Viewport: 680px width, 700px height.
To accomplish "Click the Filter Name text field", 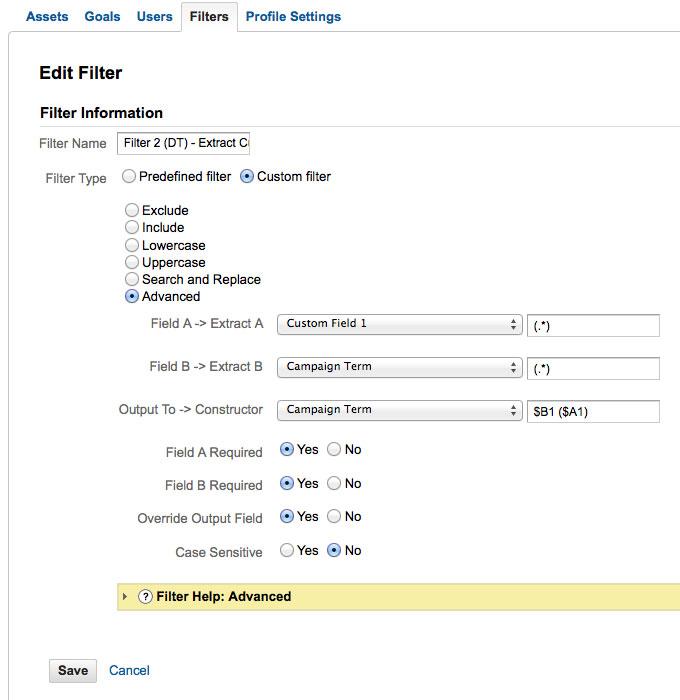I will [183, 143].
